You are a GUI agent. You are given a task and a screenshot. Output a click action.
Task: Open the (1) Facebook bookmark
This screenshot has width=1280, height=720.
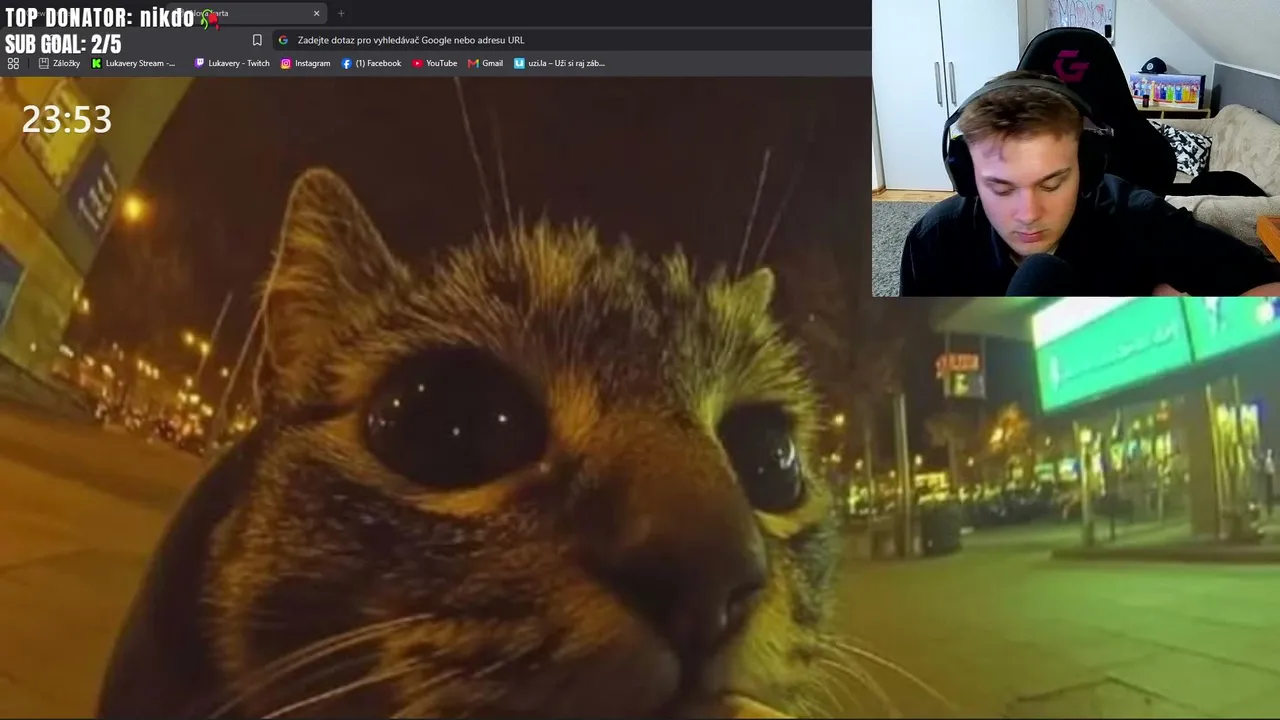tap(371, 63)
